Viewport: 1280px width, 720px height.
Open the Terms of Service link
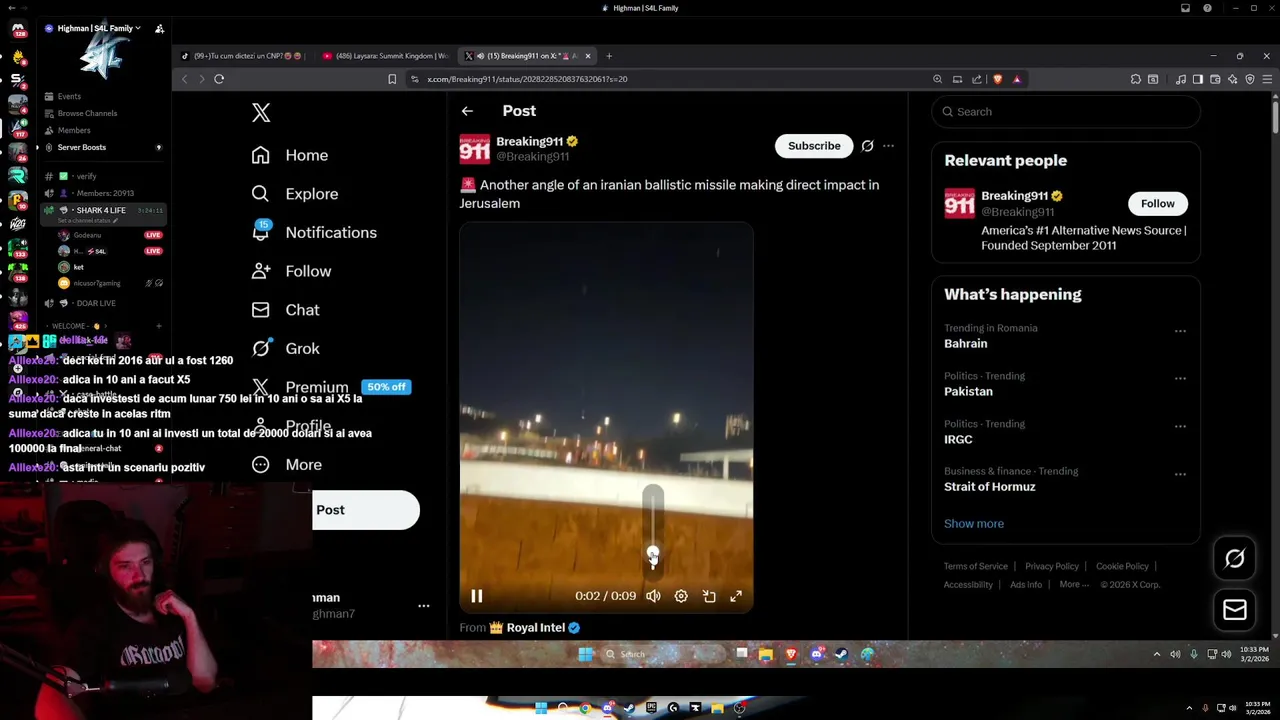tap(976, 566)
